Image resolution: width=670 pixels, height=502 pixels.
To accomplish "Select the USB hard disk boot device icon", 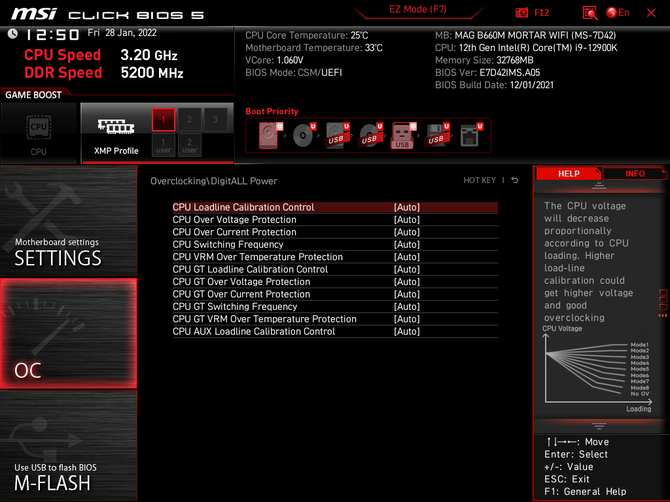I will [x=337, y=135].
